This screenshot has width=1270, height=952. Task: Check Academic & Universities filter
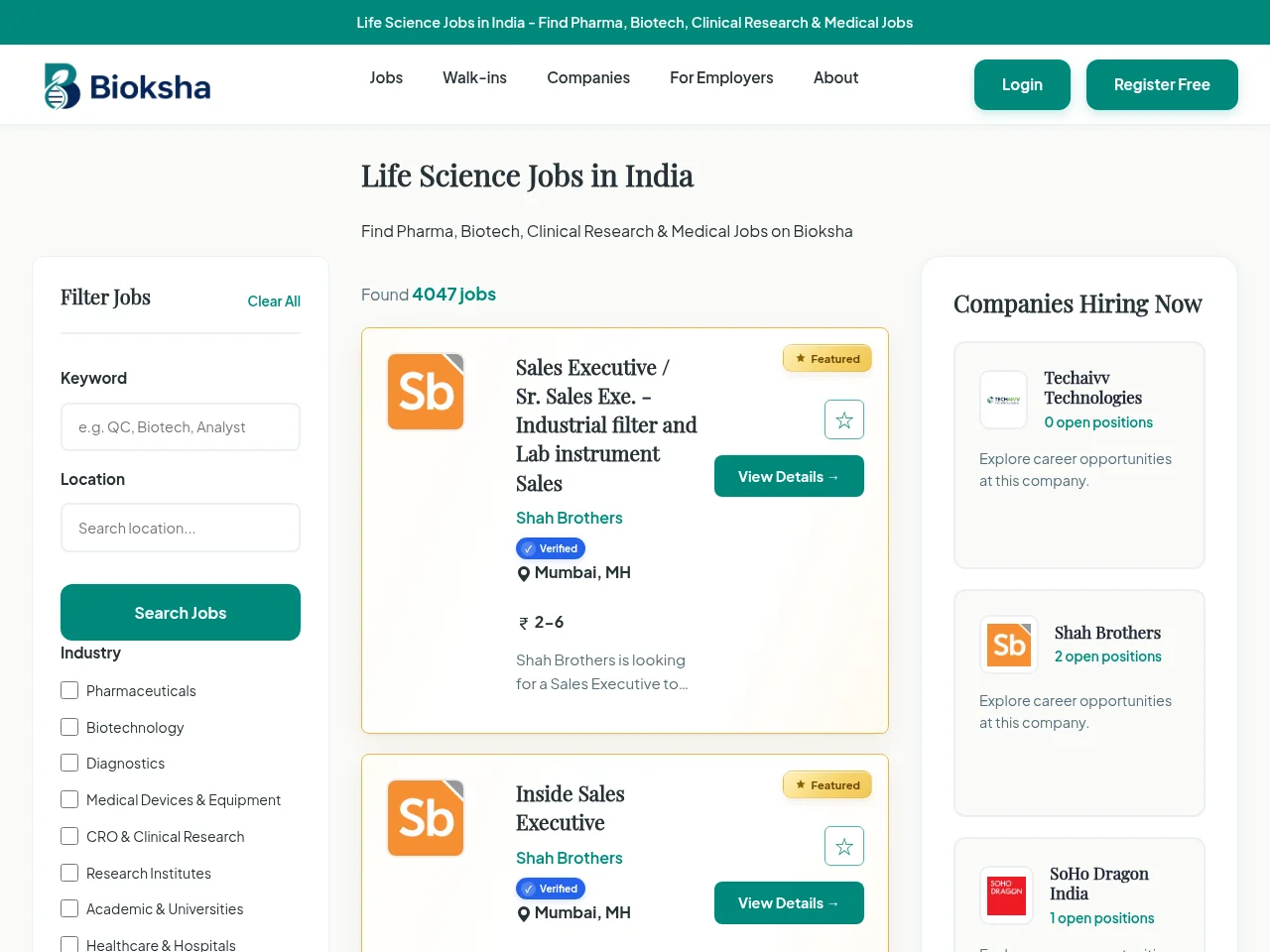pyautogui.click(x=69, y=908)
